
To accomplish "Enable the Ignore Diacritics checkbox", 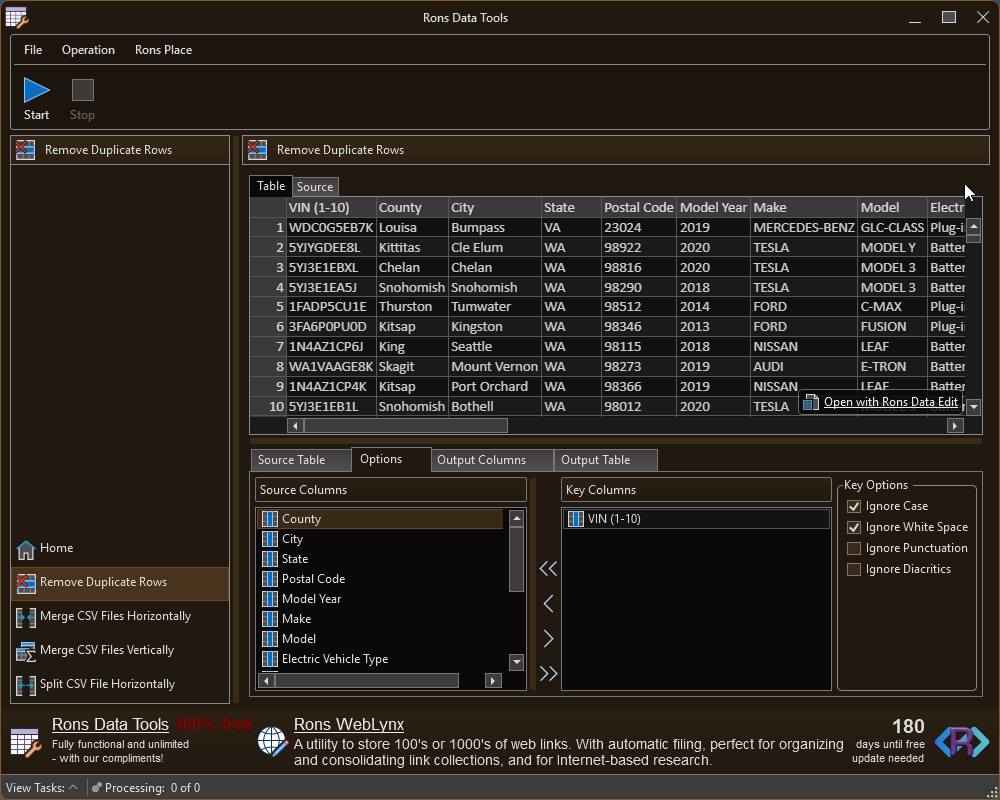I will (x=853, y=570).
